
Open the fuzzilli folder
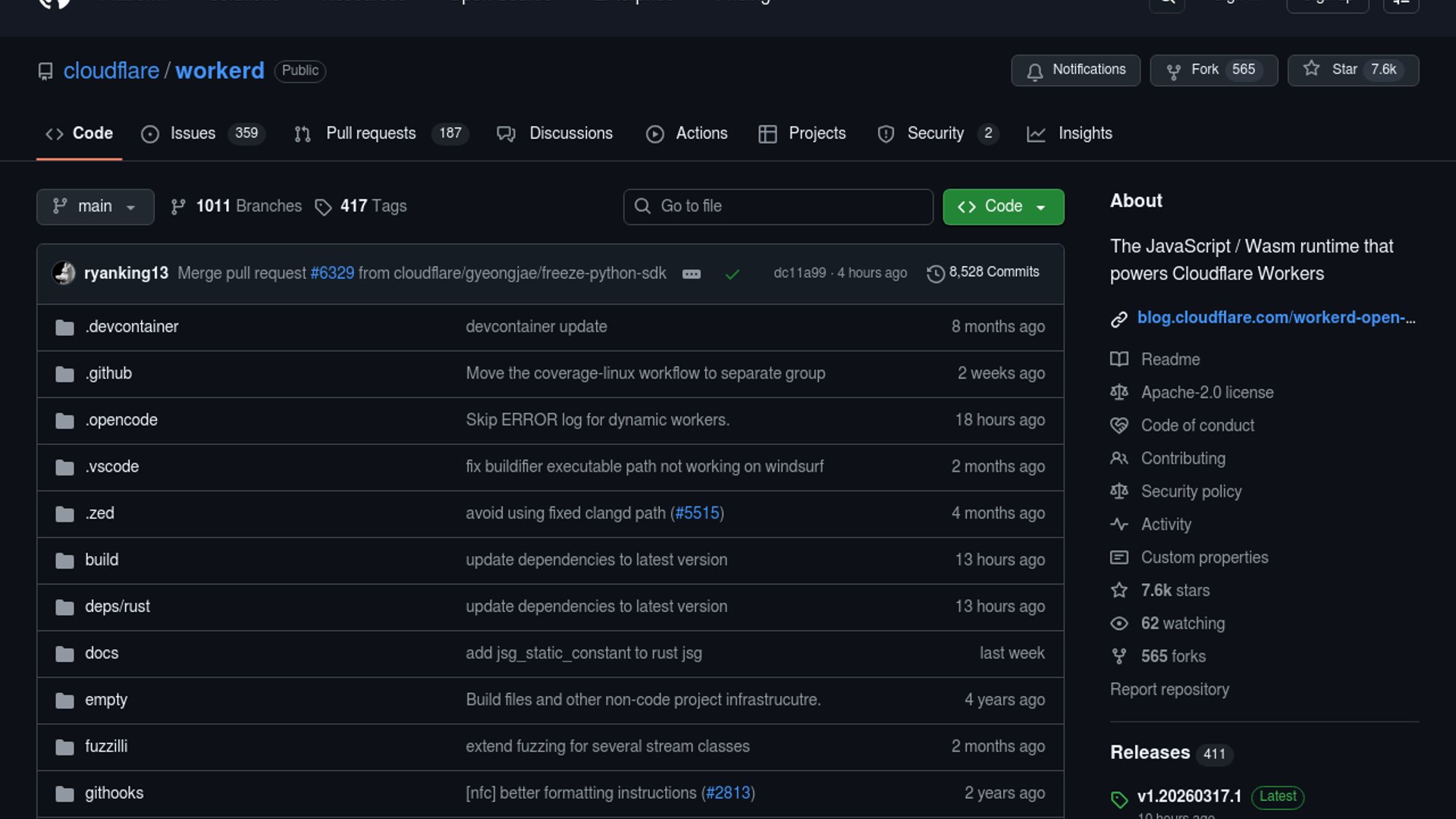[x=105, y=746]
